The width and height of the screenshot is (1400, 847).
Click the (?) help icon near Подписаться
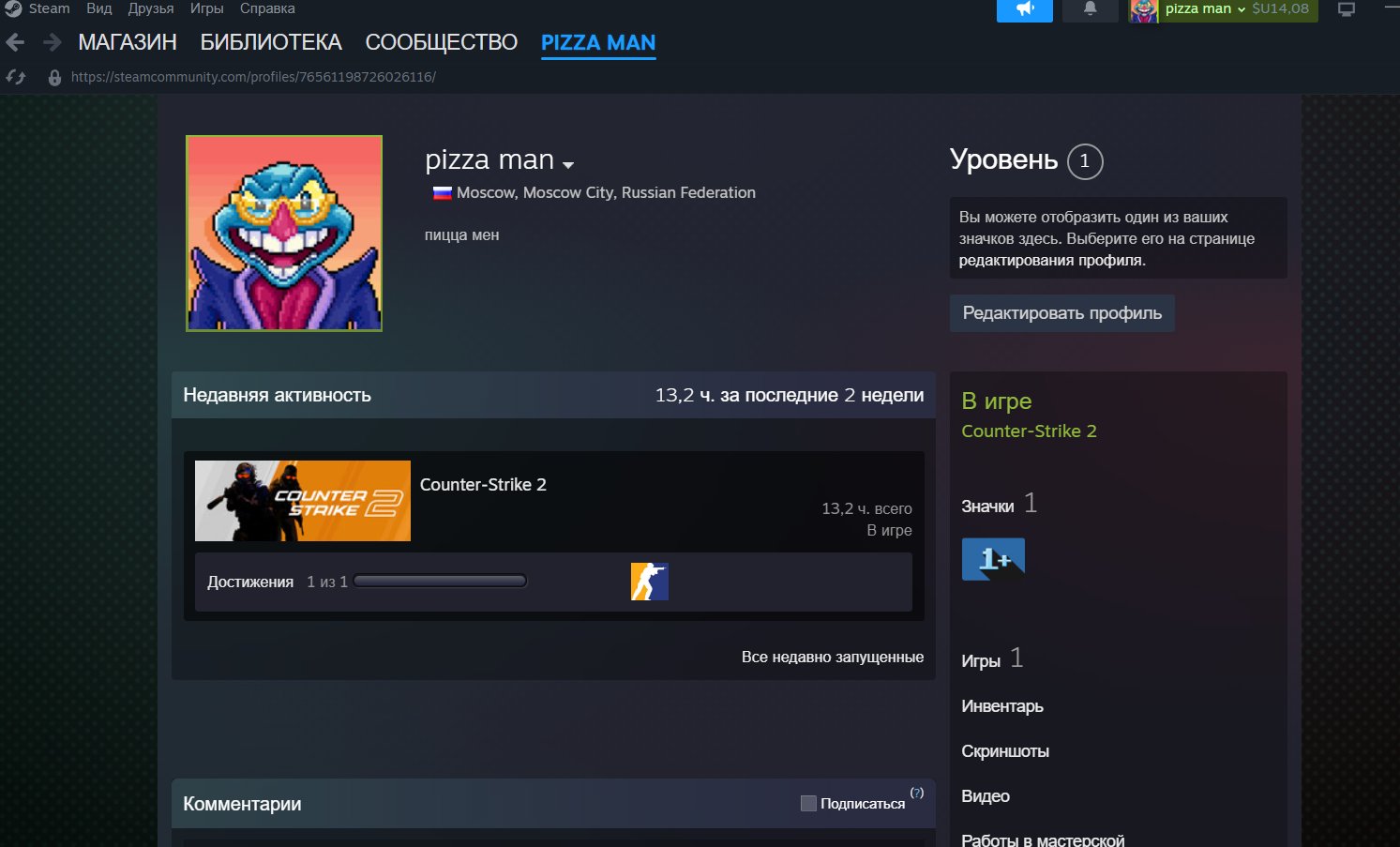[917, 793]
